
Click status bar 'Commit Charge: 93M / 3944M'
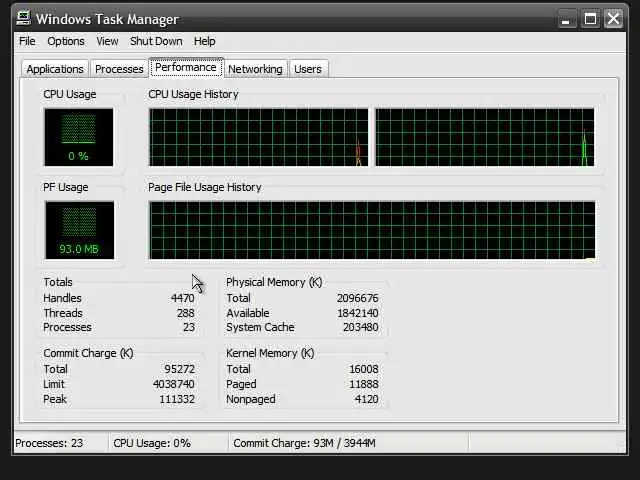tap(304, 443)
